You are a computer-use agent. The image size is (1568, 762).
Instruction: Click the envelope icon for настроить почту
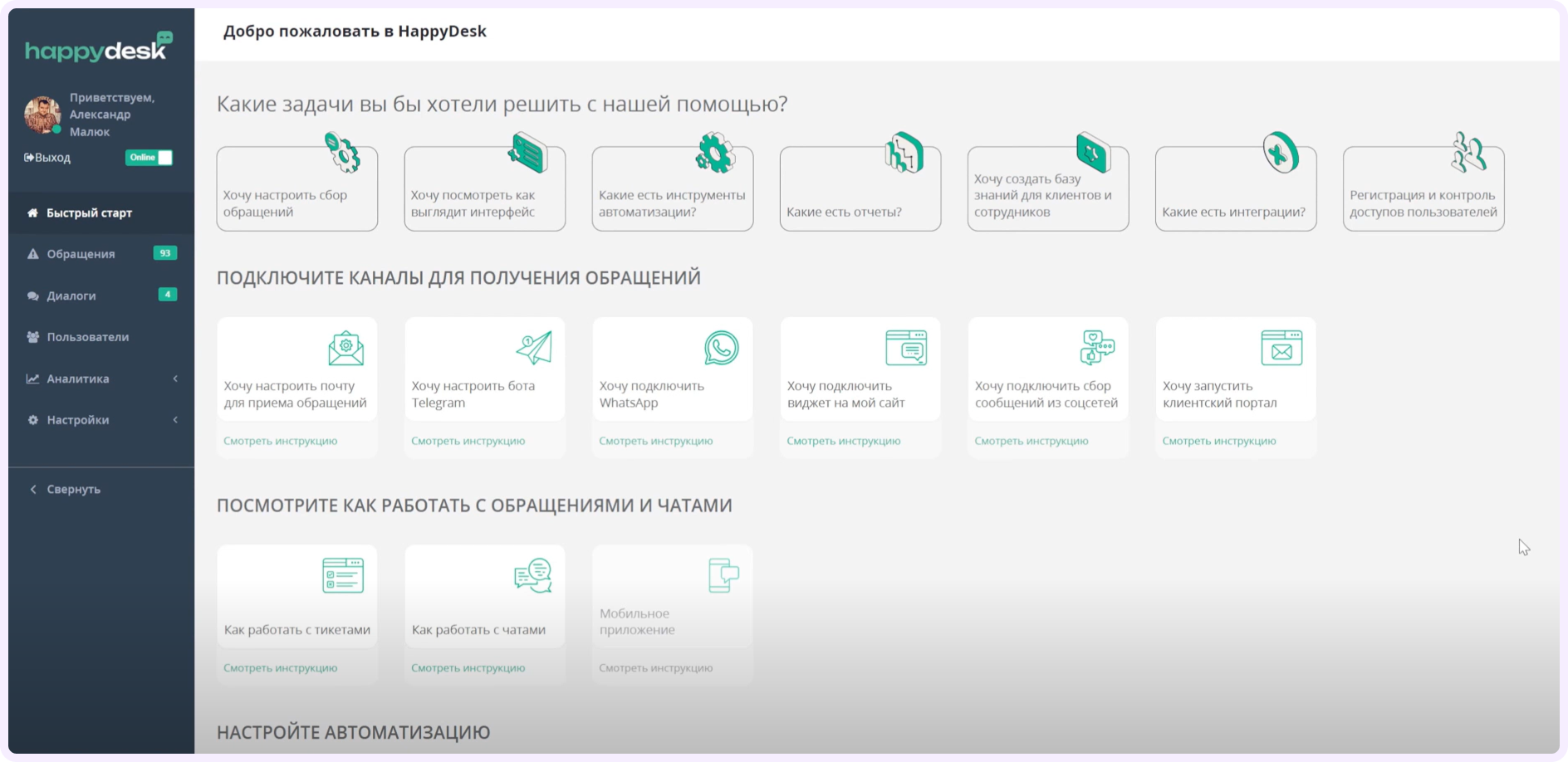pos(347,349)
